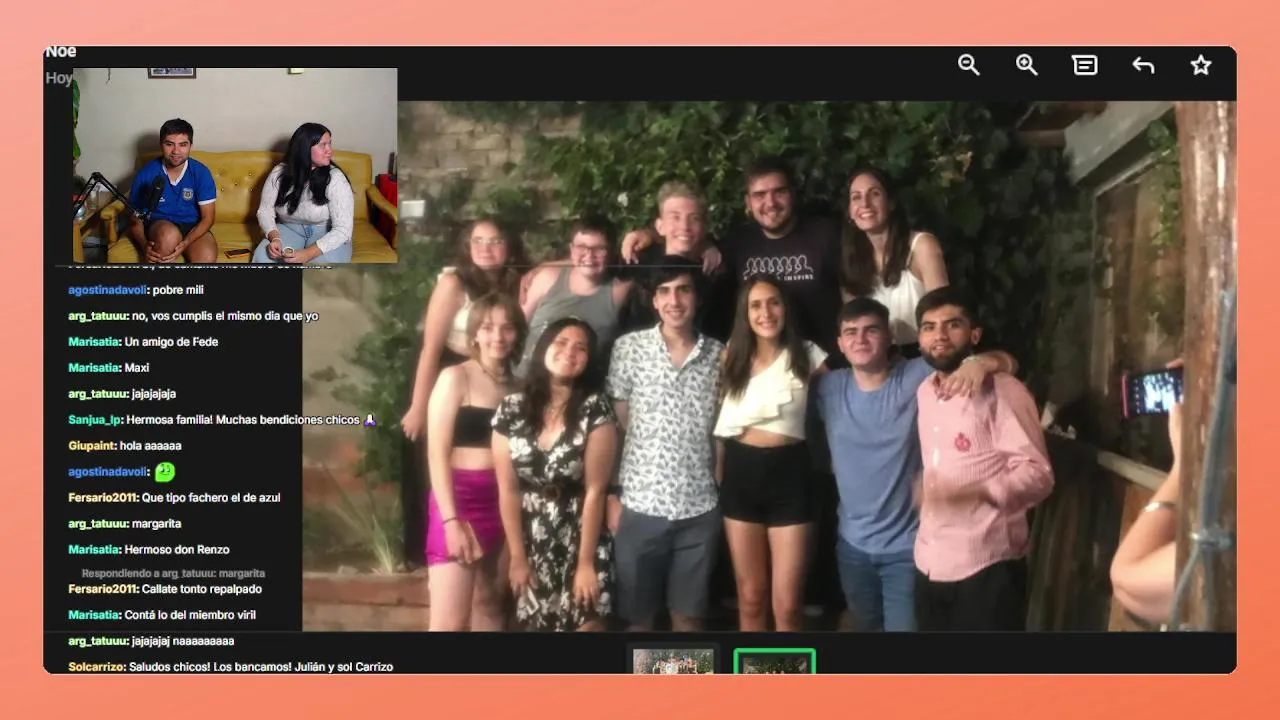Click username Giupaint in chat
Screen dimensions: 1280x720
point(92,446)
